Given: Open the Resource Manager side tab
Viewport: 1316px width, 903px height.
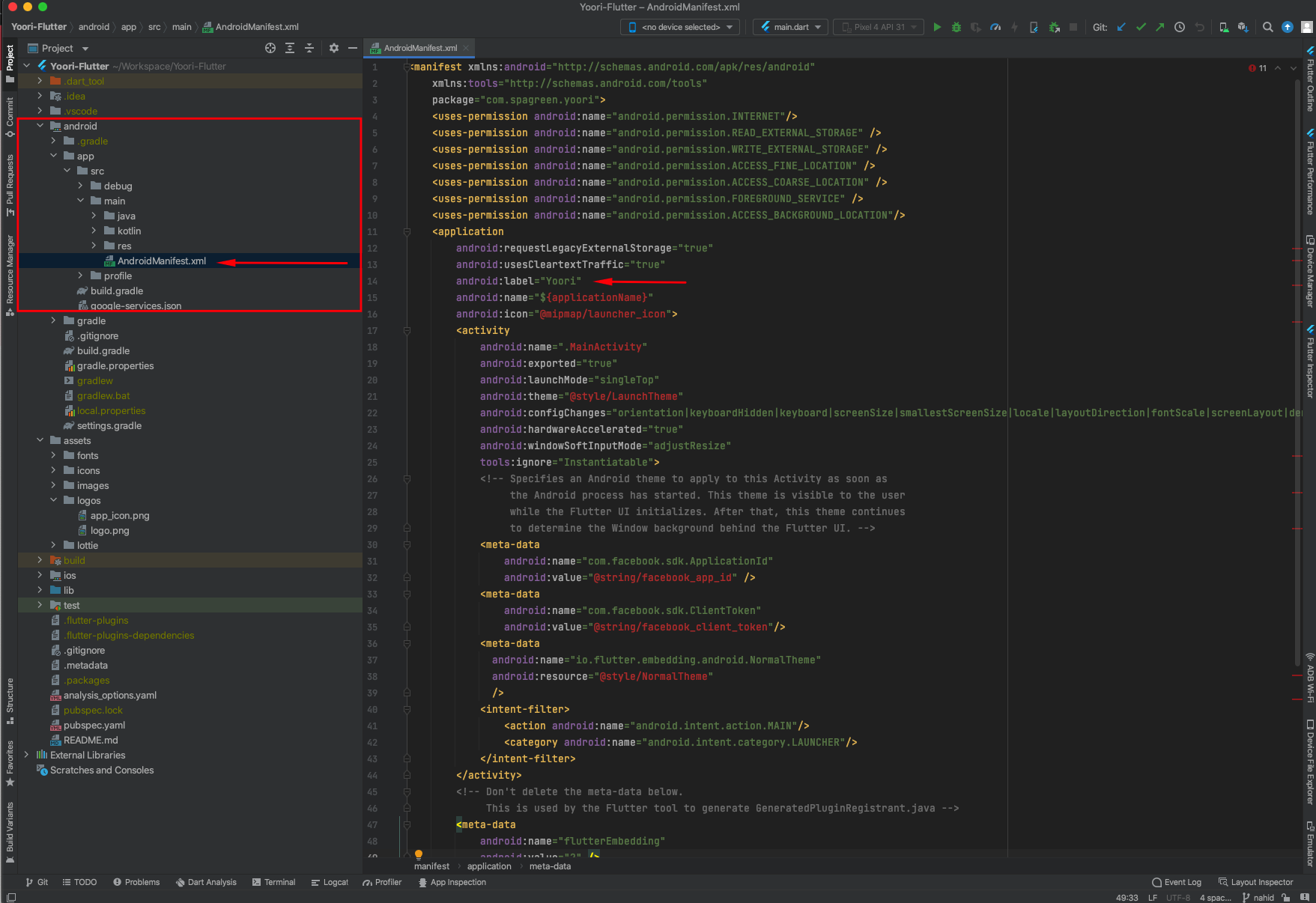Looking at the screenshot, I should point(10,275).
